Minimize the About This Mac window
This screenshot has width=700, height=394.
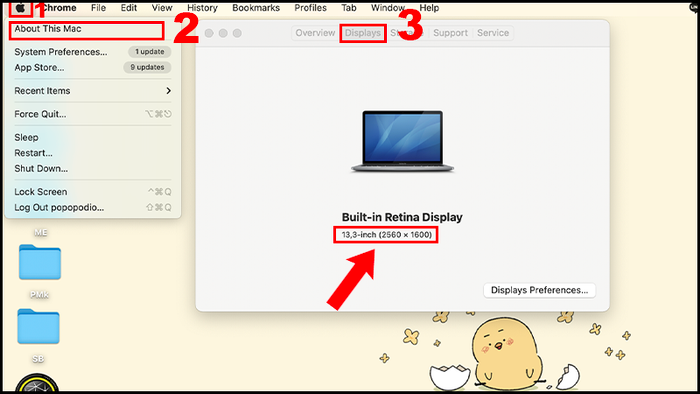click(223, 33)
